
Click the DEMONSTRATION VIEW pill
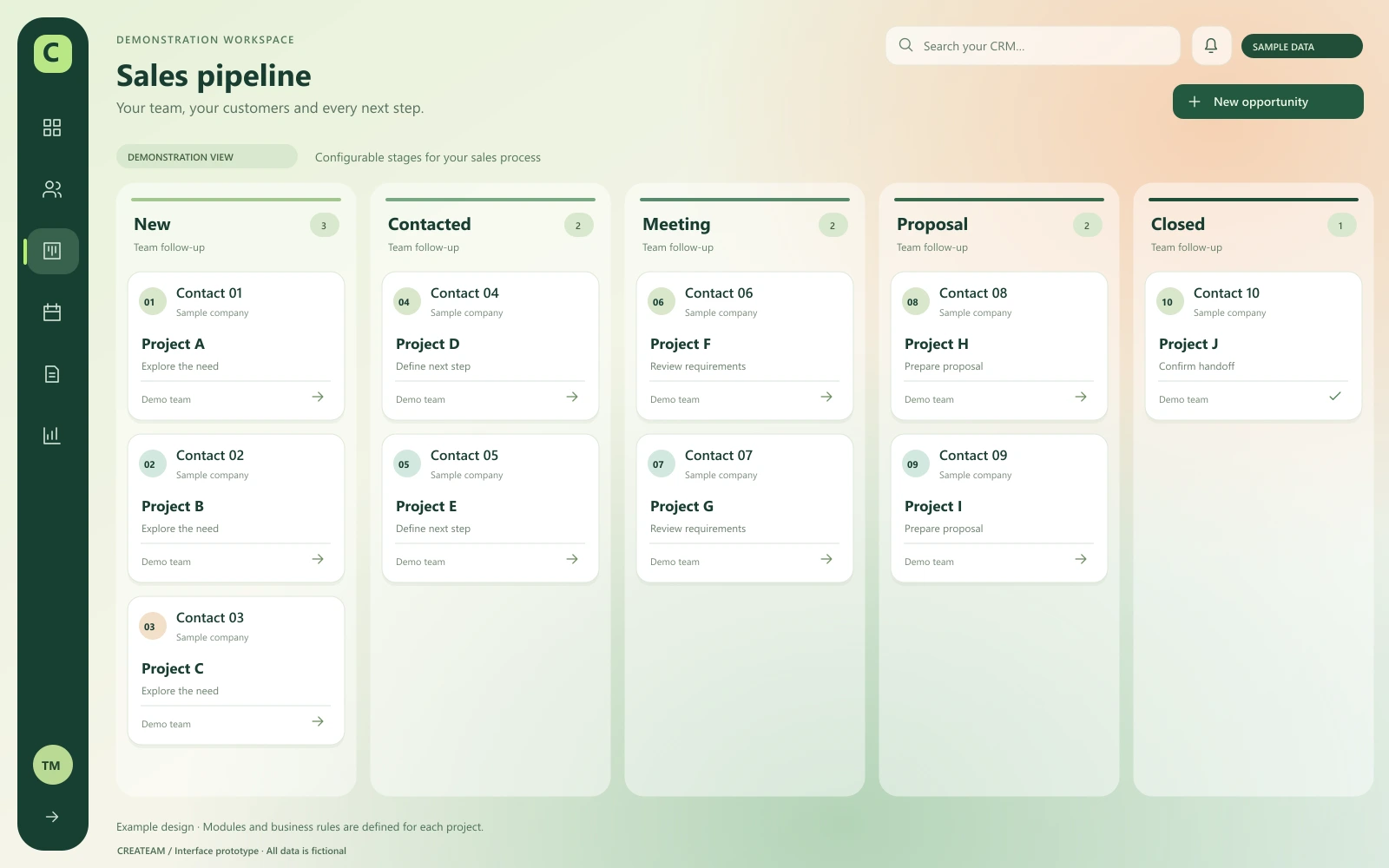tap(207, 156)
